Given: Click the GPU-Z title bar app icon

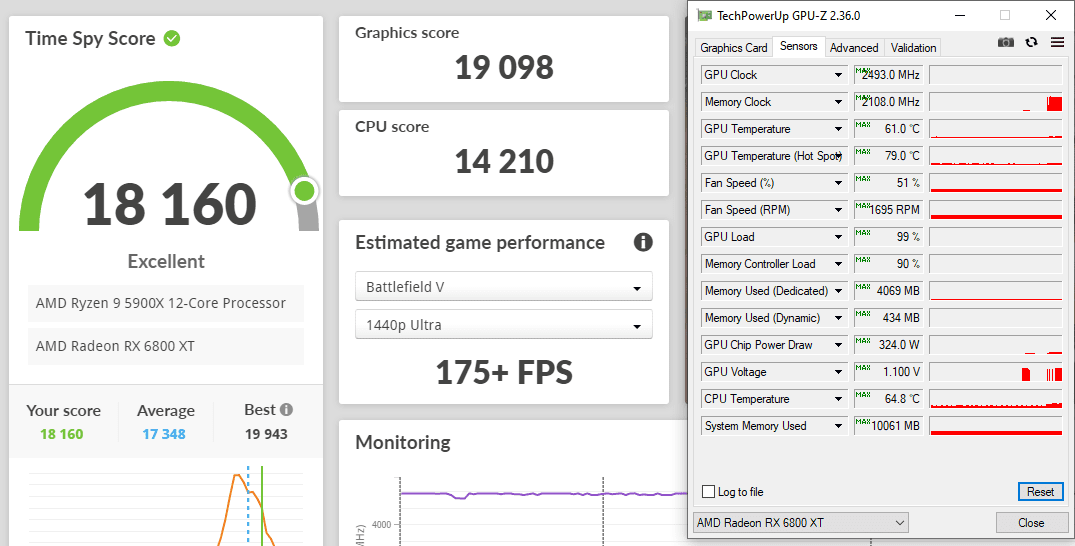Looking at the screenshot, I should point(704,16).
